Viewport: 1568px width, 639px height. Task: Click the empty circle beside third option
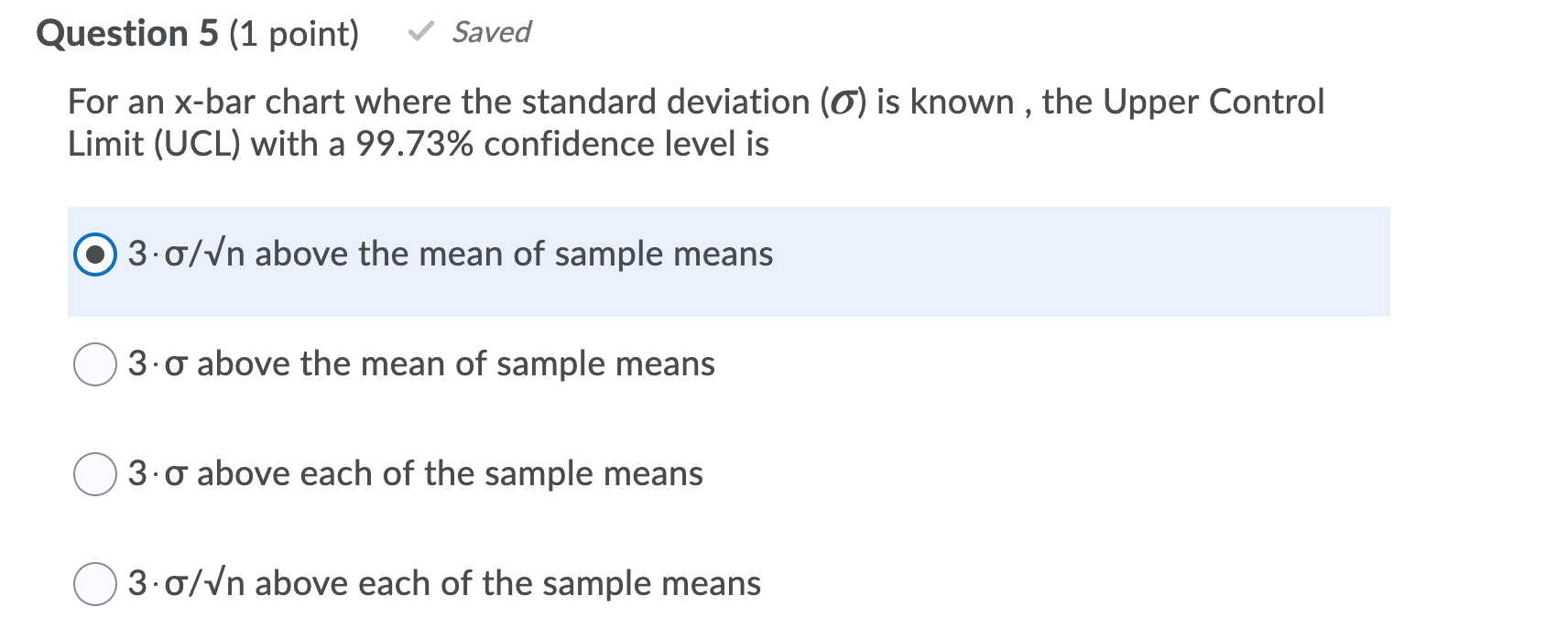(x=94, y=473)
